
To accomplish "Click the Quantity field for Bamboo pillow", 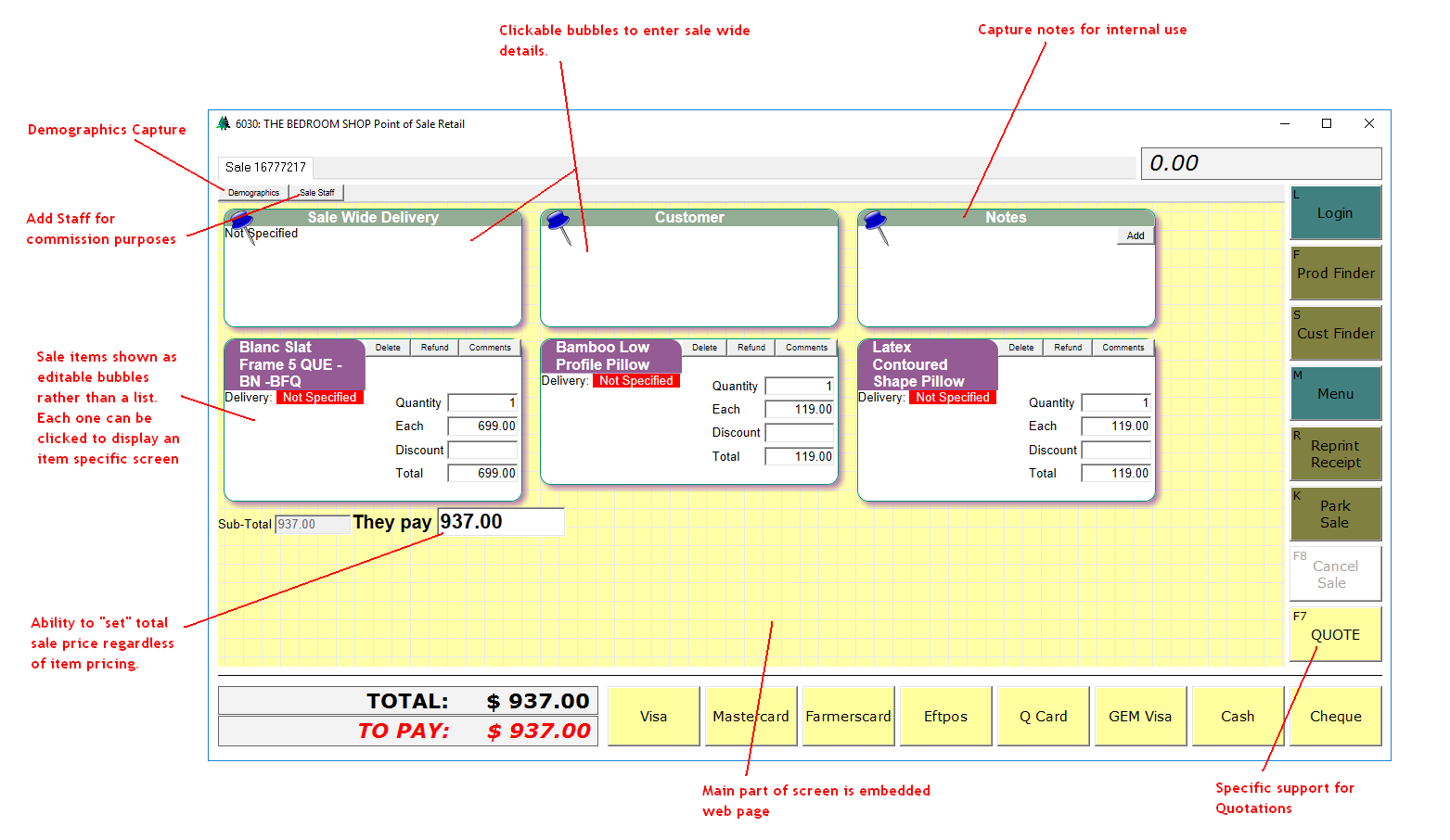I will [799, 386].
